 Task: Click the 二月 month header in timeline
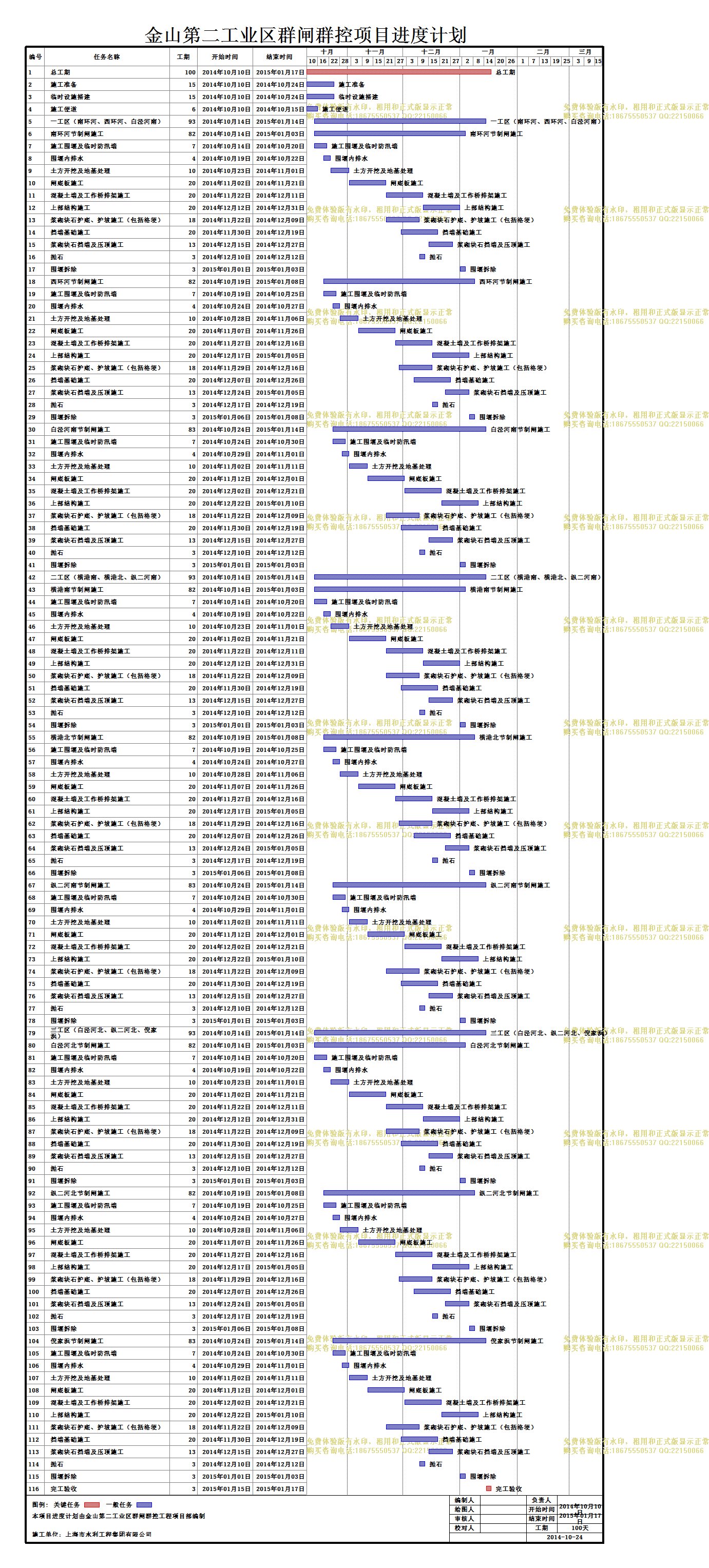543,52
